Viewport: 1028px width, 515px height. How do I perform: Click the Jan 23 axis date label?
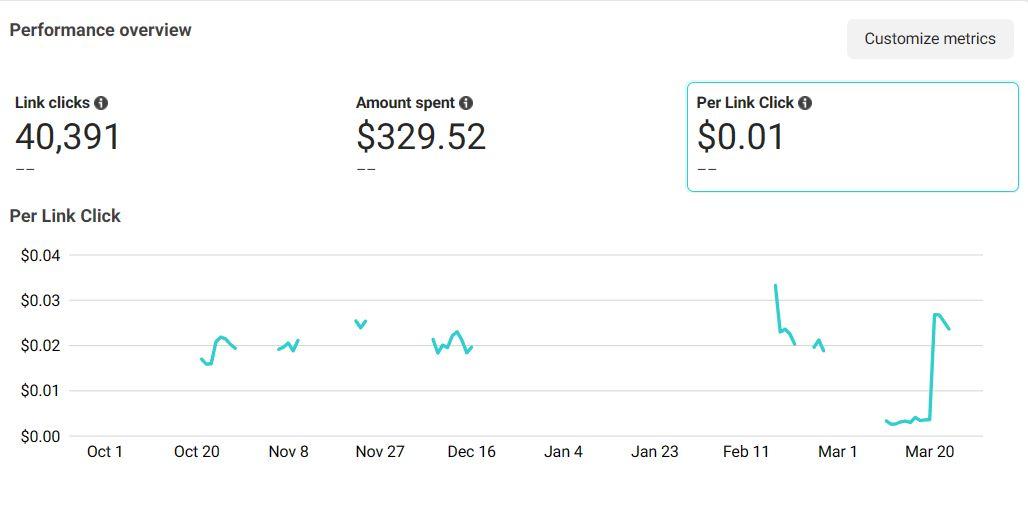click(655, 452)
